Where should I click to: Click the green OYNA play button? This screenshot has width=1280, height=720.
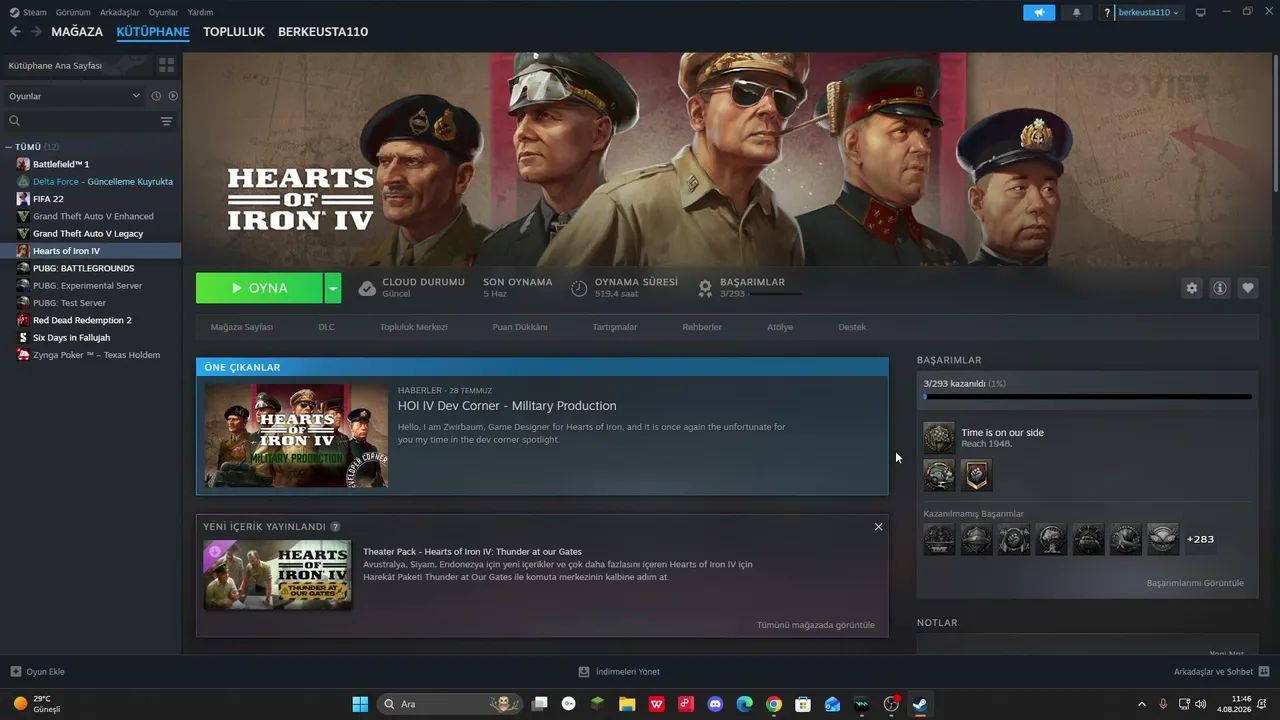click(260, 288)
